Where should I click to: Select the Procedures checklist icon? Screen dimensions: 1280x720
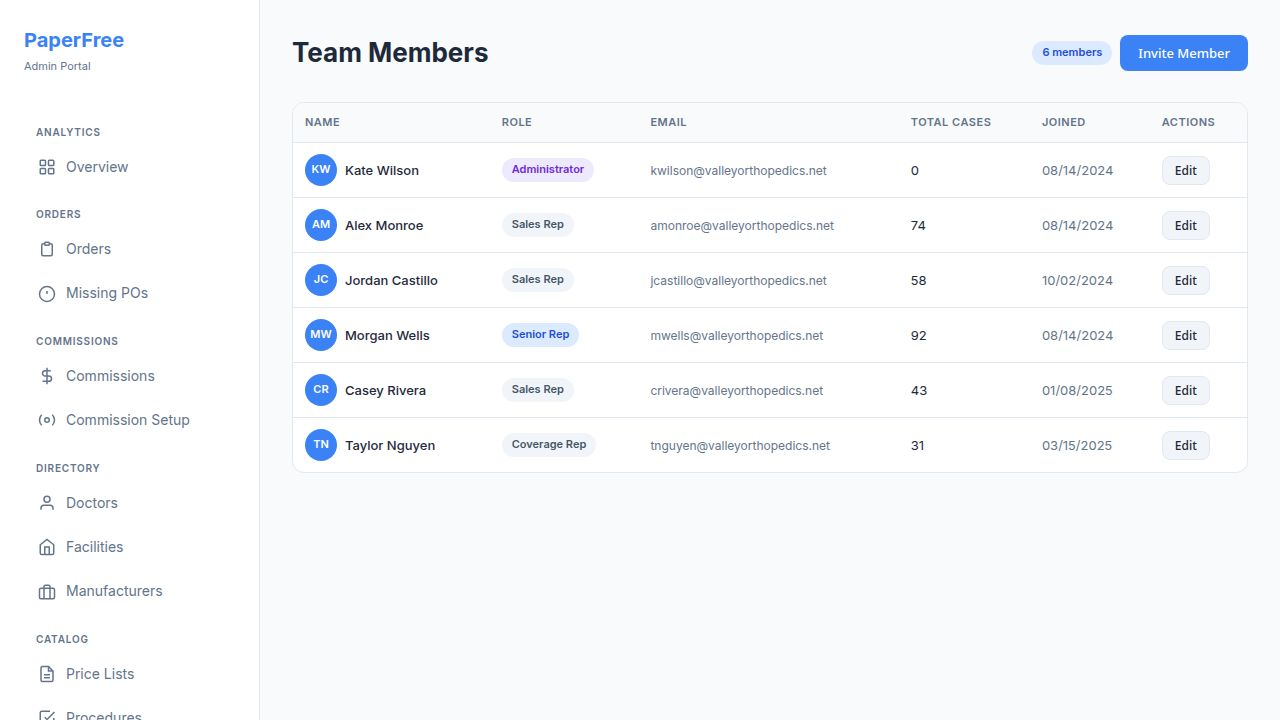pos(46,714)
